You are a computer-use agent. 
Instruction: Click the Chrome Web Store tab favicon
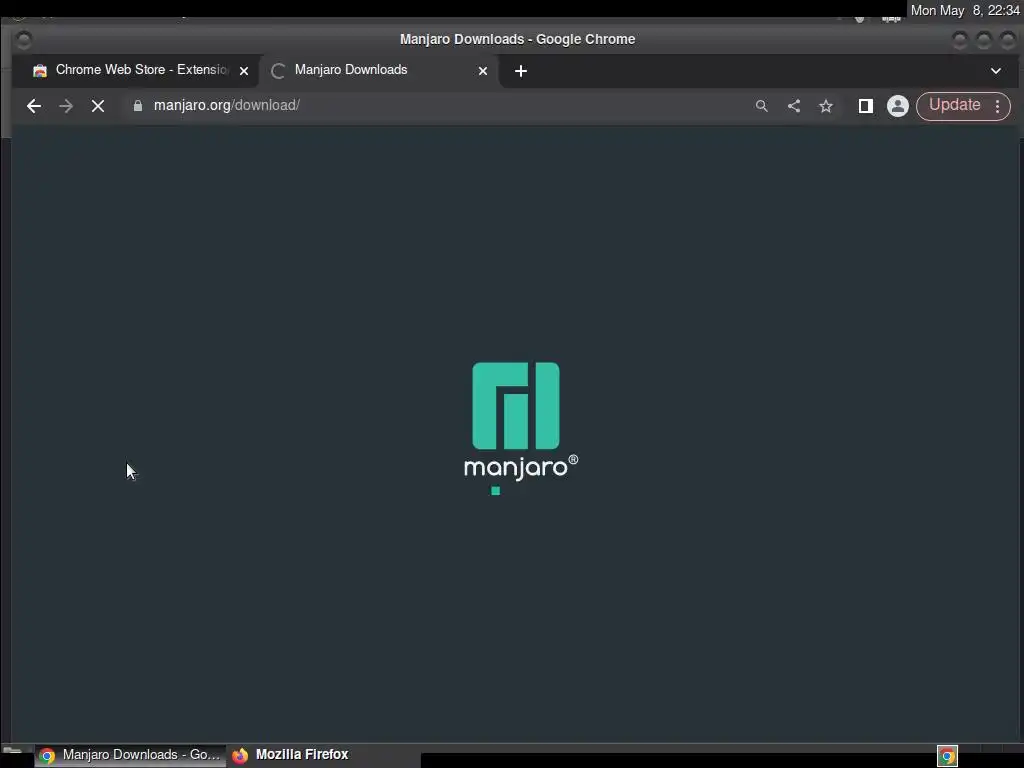point(40,71)
